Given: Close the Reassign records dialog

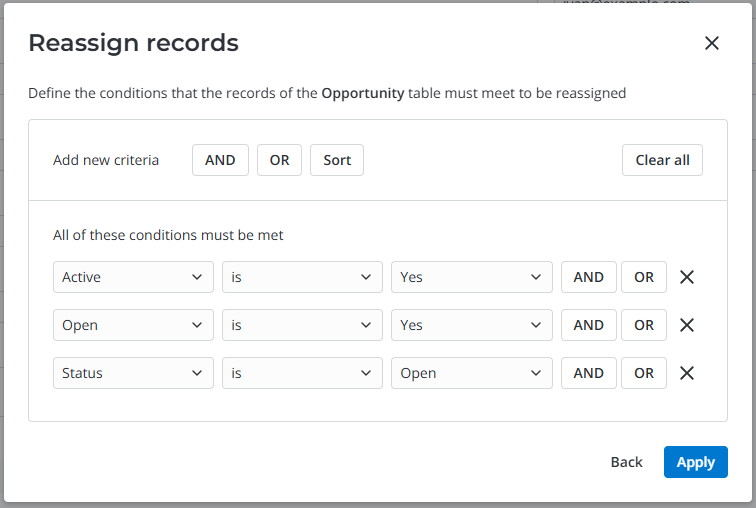Looking at the screenshot, I should point(712,43).
